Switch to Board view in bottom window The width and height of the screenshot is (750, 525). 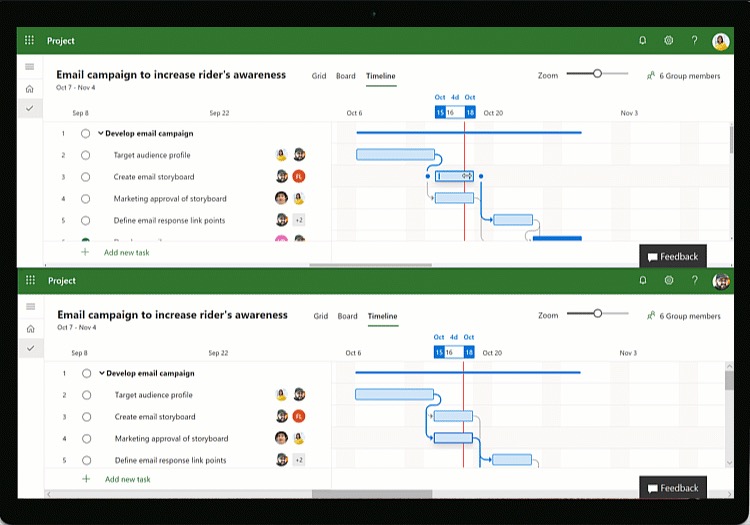(348, 316)
